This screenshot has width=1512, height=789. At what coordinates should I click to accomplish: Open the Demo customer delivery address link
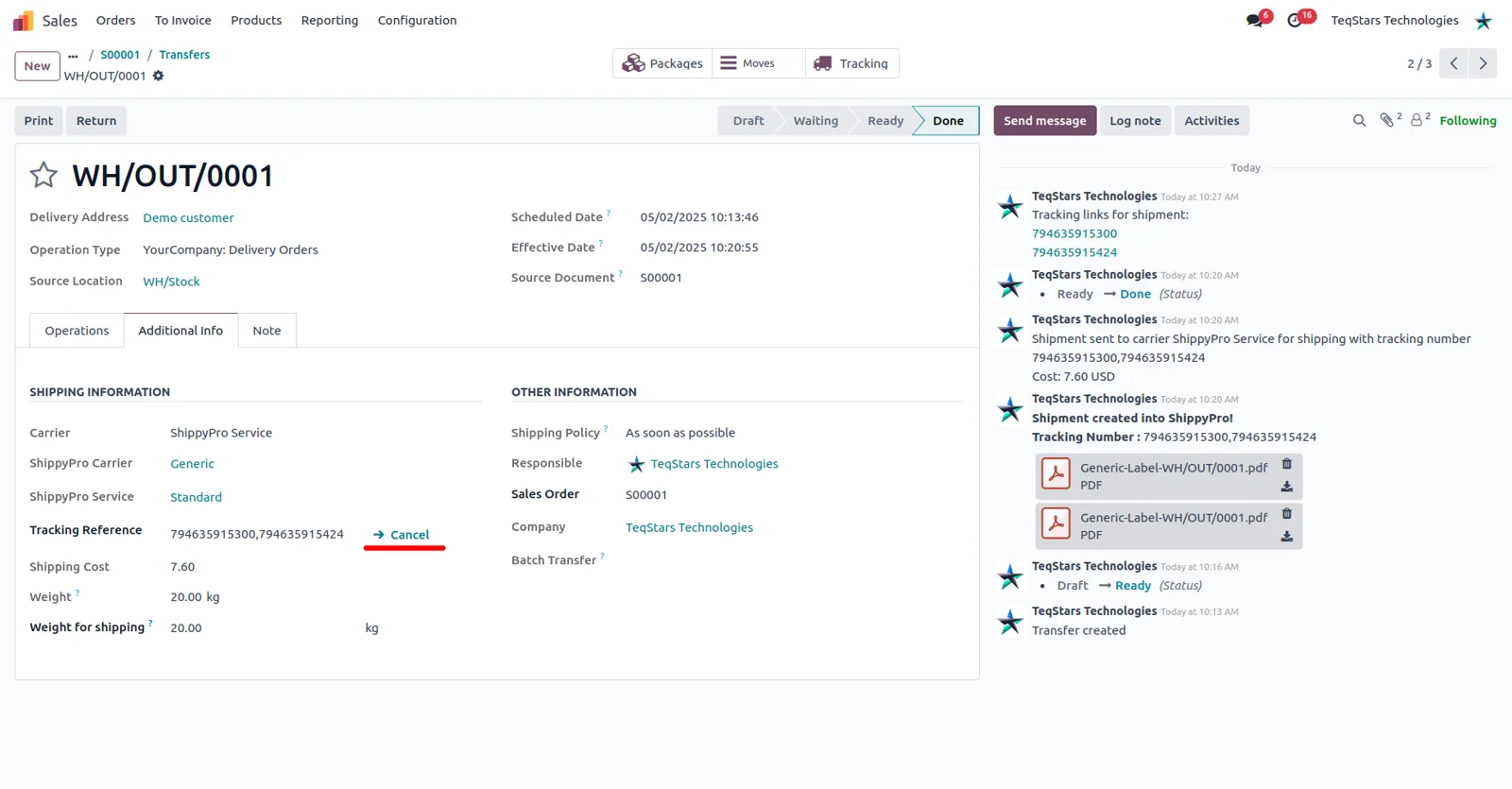(188, 217)
